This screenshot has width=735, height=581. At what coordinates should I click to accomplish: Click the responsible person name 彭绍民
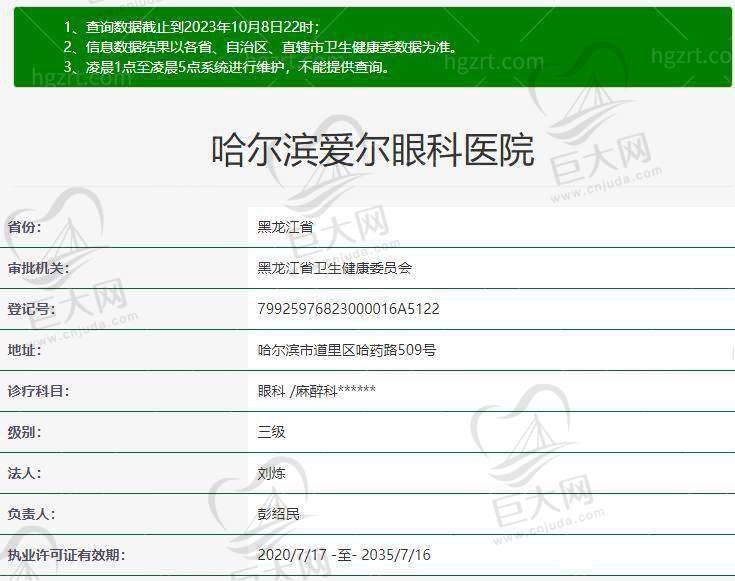click(278, 514)
